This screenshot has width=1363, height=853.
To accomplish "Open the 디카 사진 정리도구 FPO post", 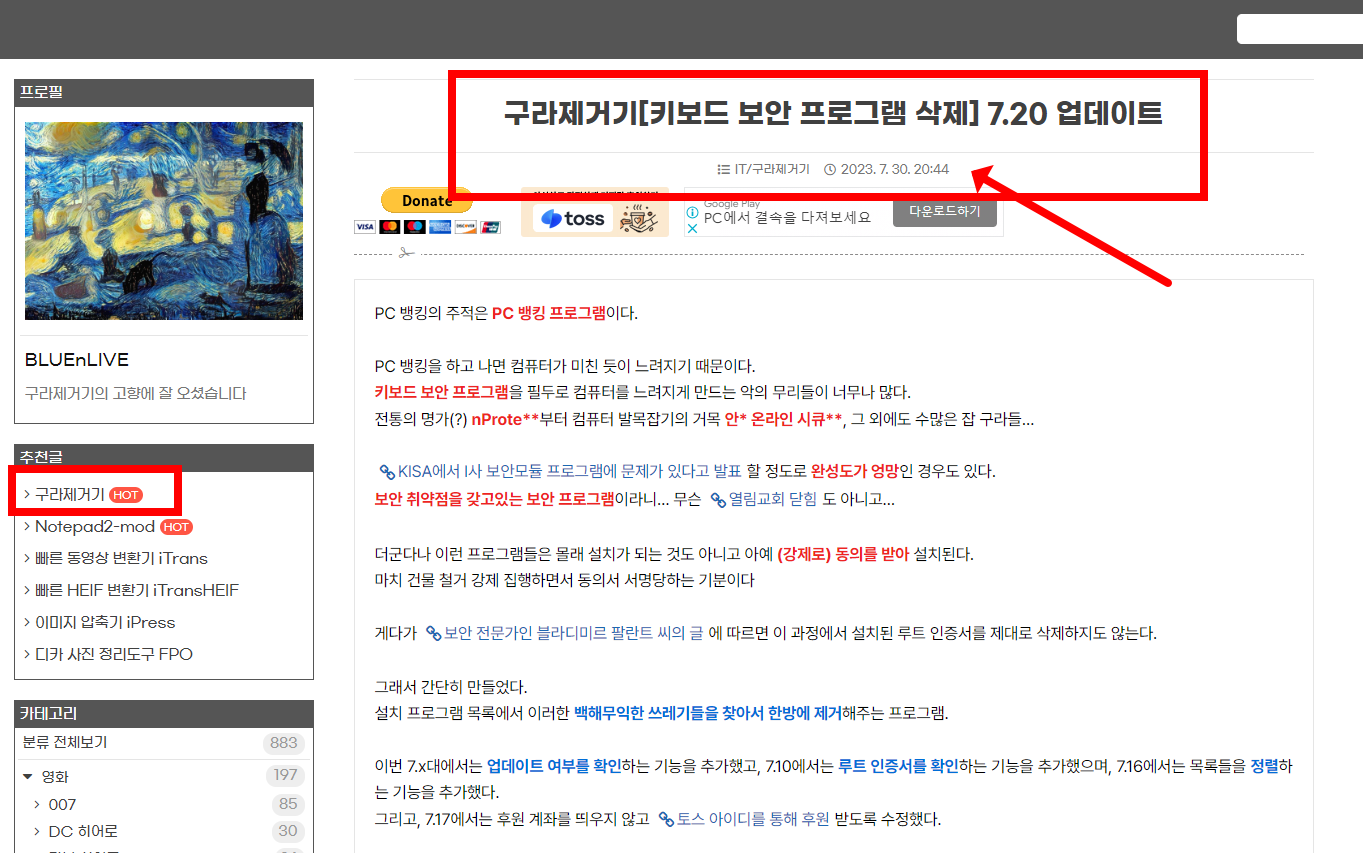I will [114, 655].
